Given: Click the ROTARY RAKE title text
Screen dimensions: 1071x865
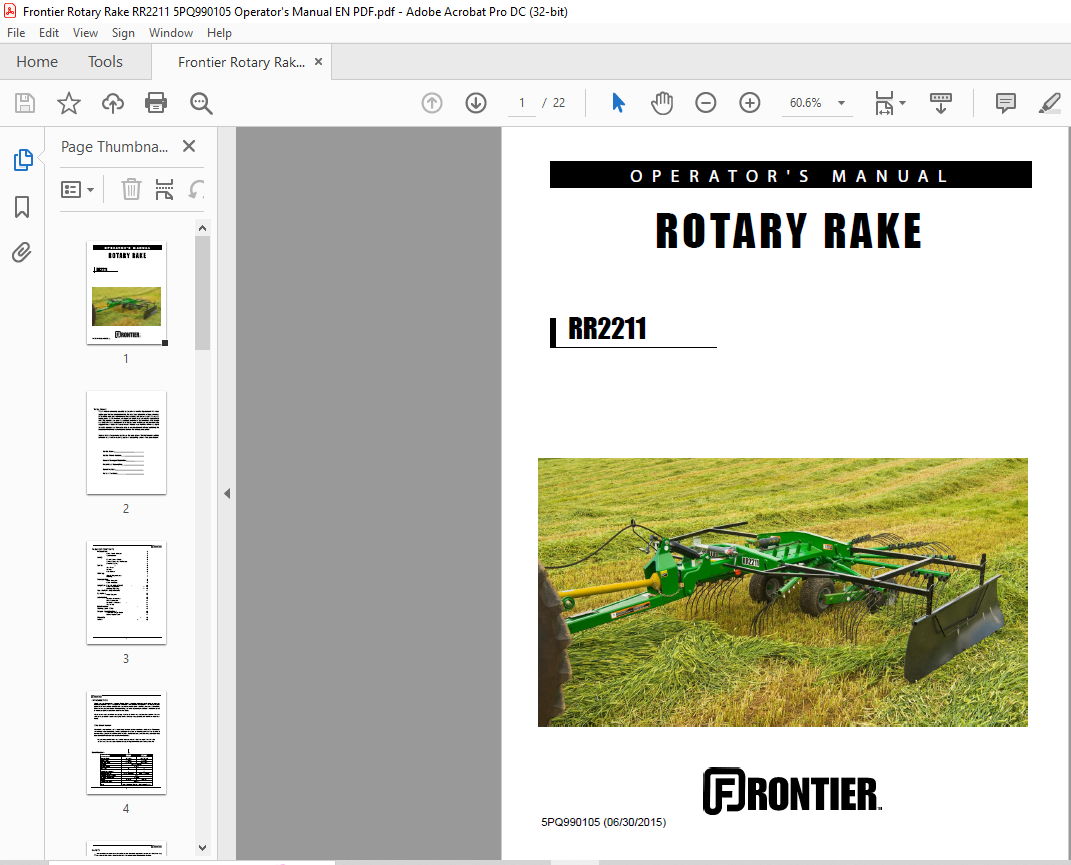Looking at the screenshot, I should click(789, 231).
